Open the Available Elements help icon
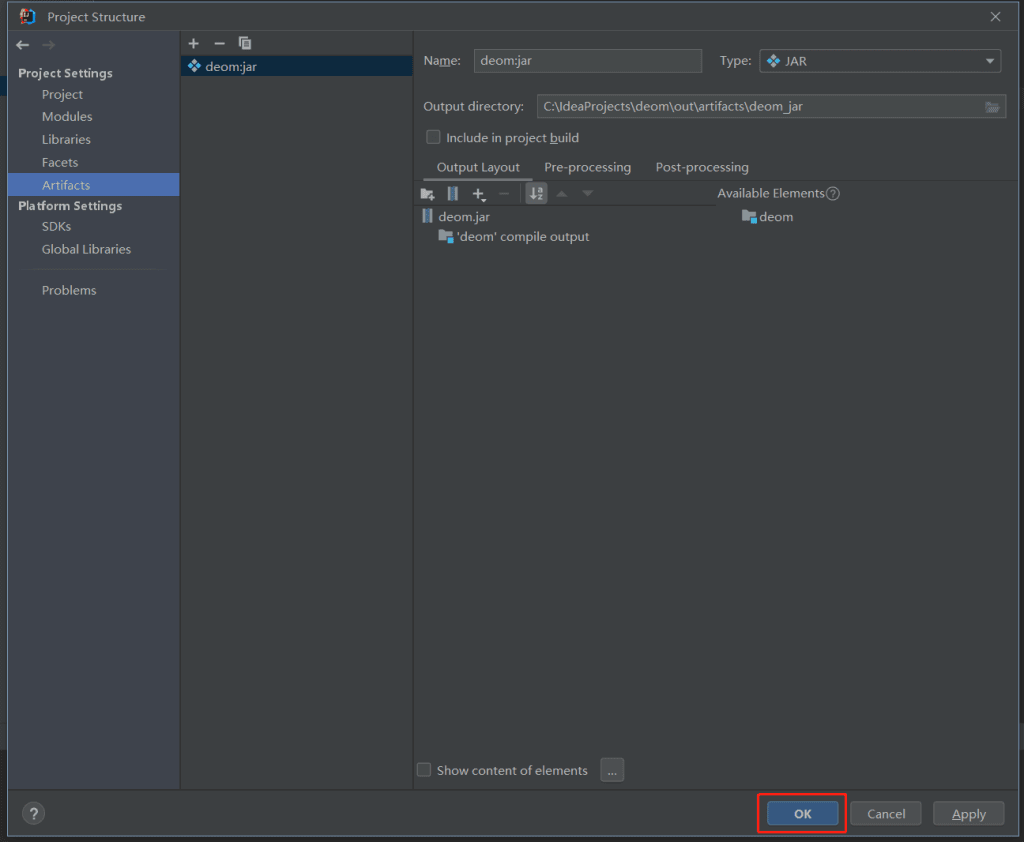 833,194
